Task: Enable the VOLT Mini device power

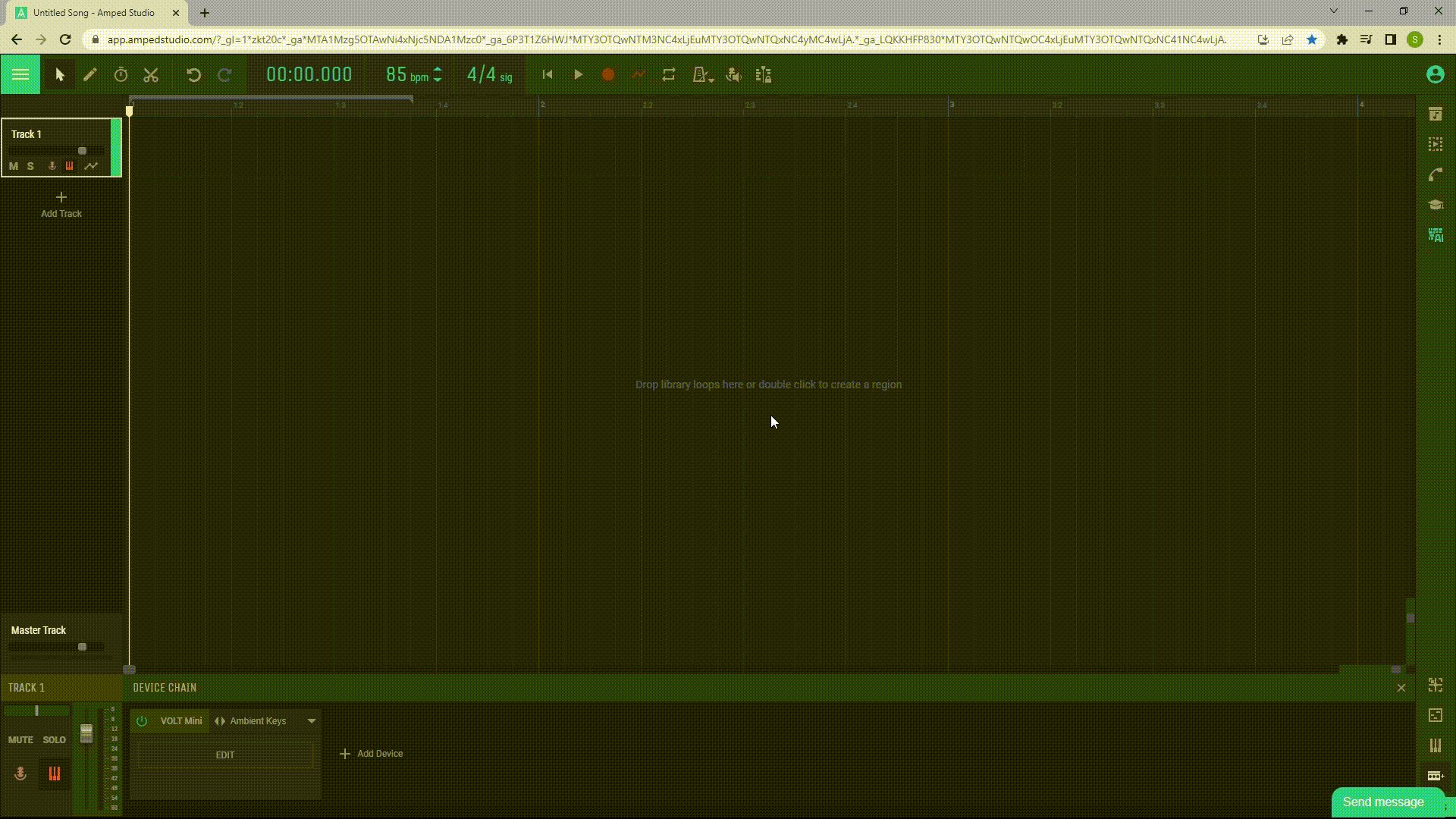Action: 141,721
